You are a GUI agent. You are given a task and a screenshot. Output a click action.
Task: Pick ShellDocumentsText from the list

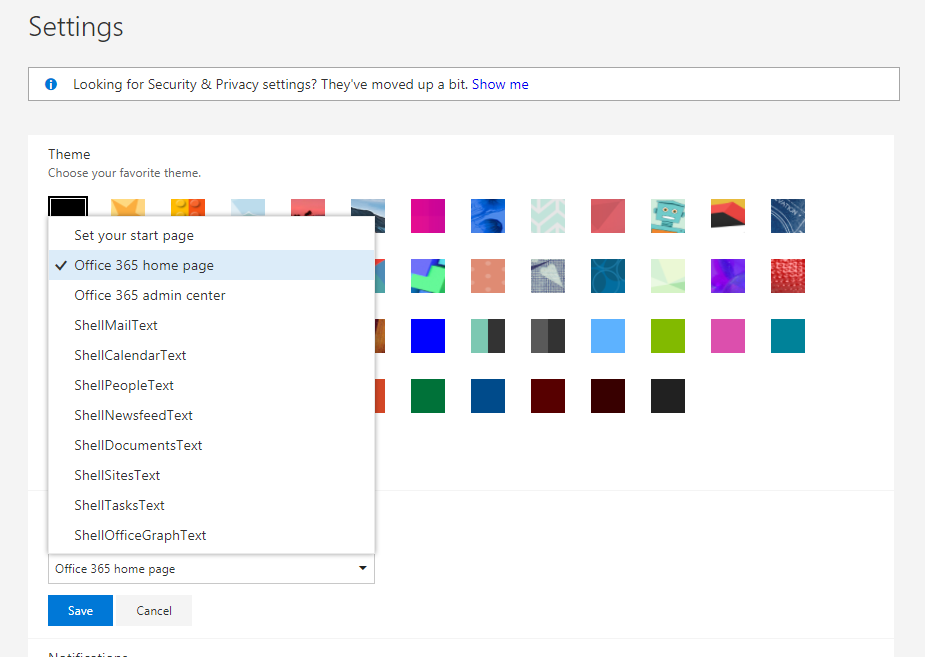[211, 446]
